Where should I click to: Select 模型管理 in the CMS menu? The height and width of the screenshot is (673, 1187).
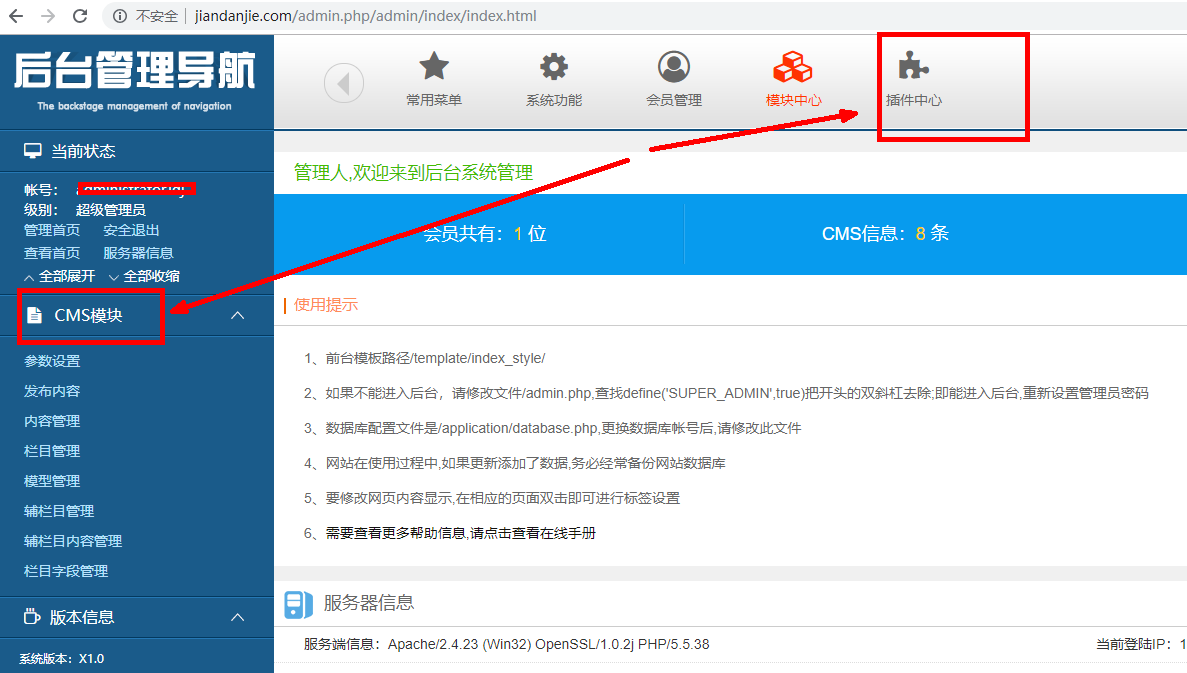click(52, 481)
